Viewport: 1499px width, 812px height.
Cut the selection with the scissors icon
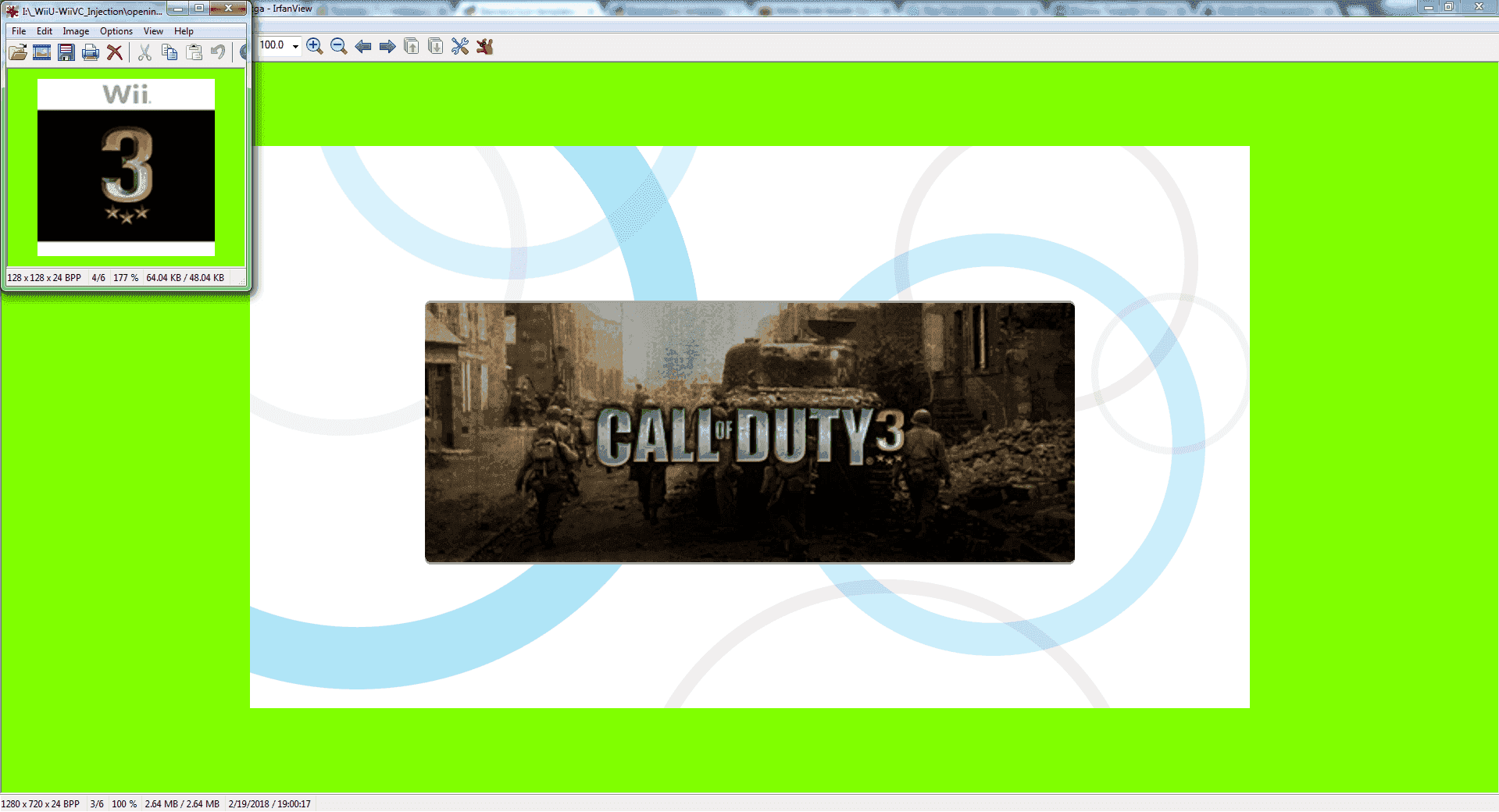tap(145, 52)
